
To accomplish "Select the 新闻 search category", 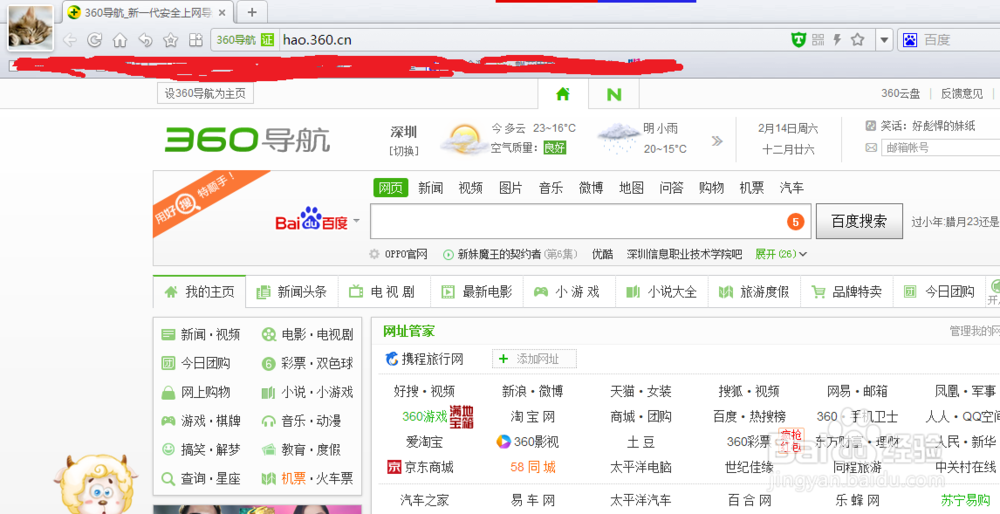I will [x=430, y=187].
